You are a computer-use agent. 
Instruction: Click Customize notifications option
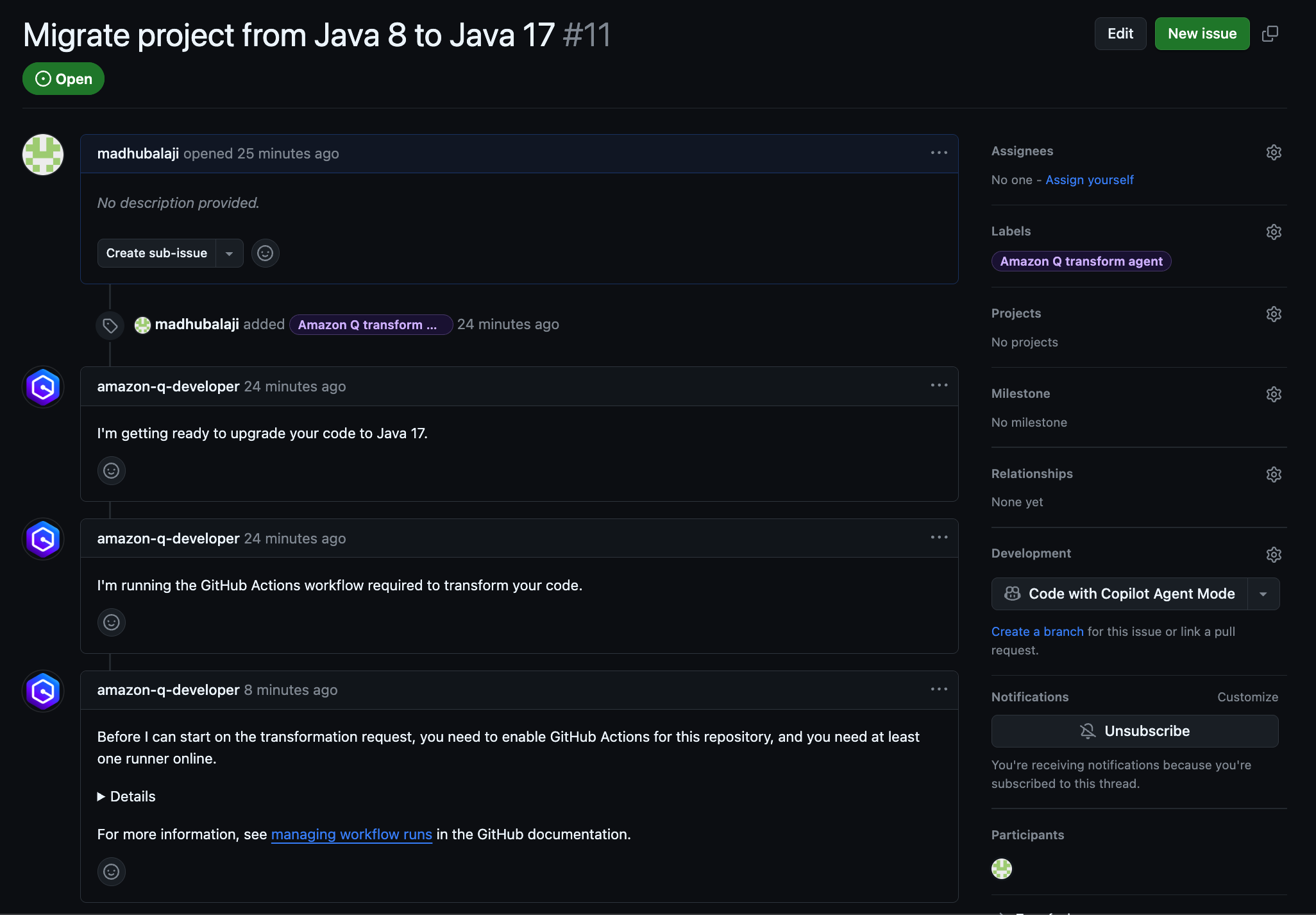coord(1247,697)
